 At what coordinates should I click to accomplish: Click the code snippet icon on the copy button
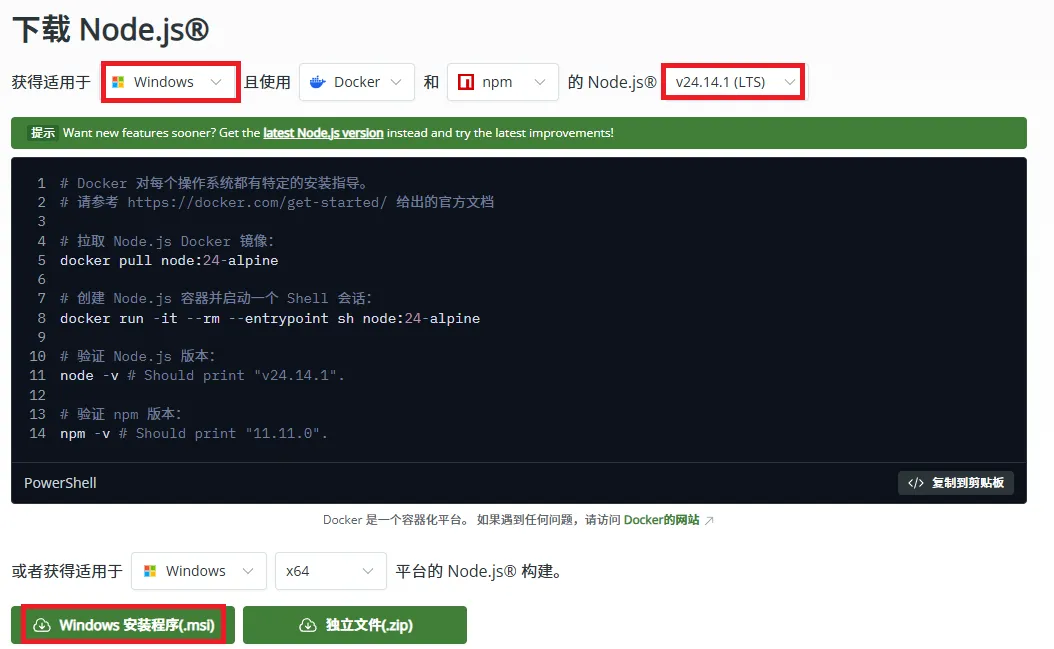click(x=916, y=483)
